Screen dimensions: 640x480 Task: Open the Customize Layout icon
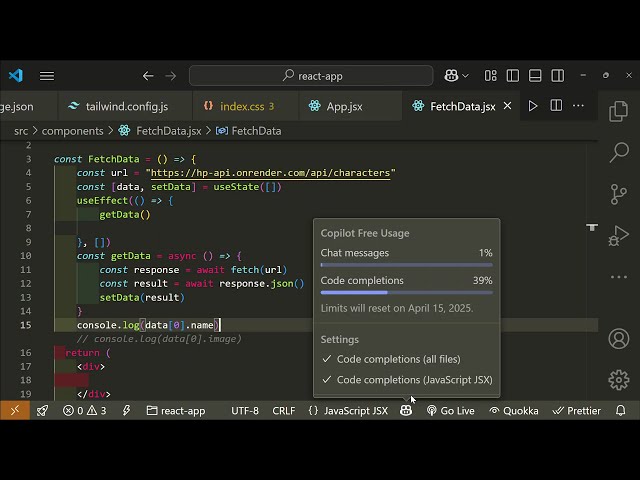[x=490, y=76]
